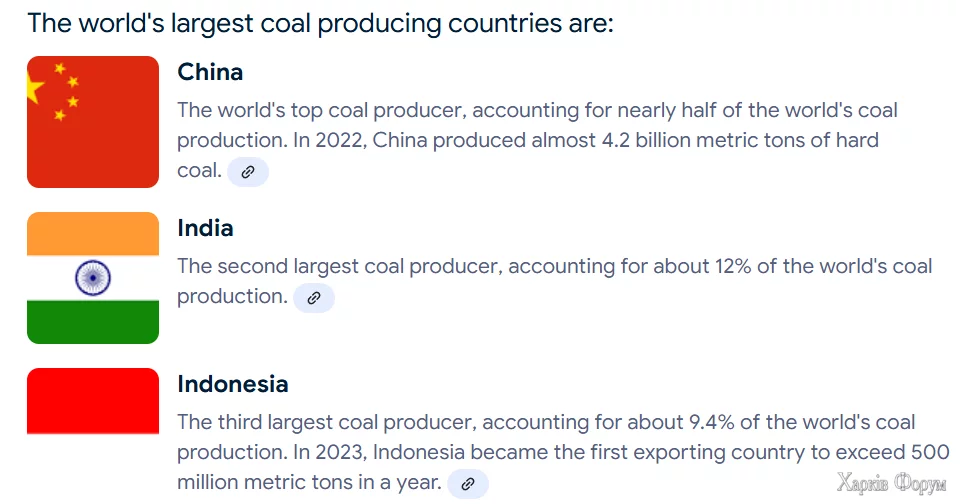Screen dimensions: 961x504
Task: Click China's "world's top coal producer" description
Action: coord(537,110)
